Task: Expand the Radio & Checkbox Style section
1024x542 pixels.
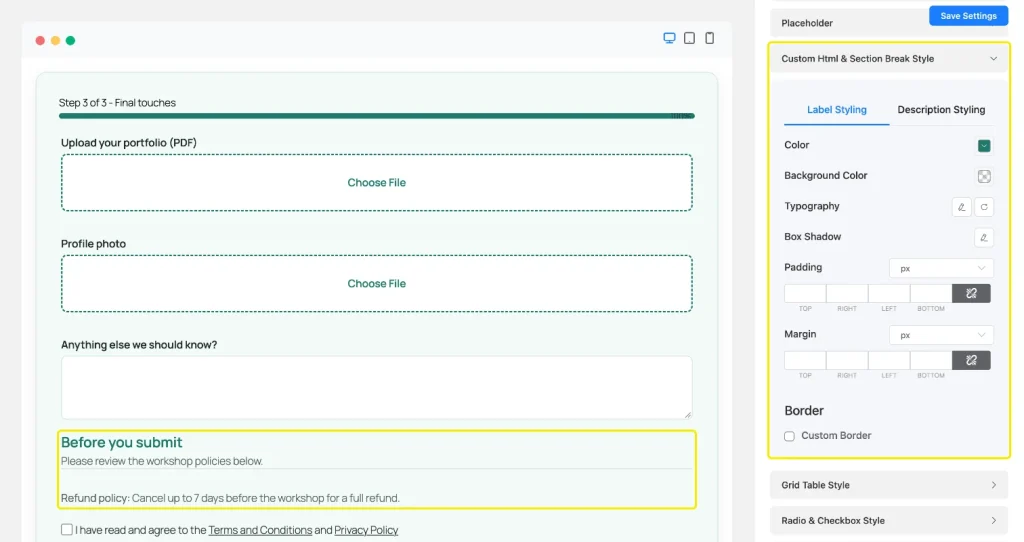Action: click(x=889, y=520)
